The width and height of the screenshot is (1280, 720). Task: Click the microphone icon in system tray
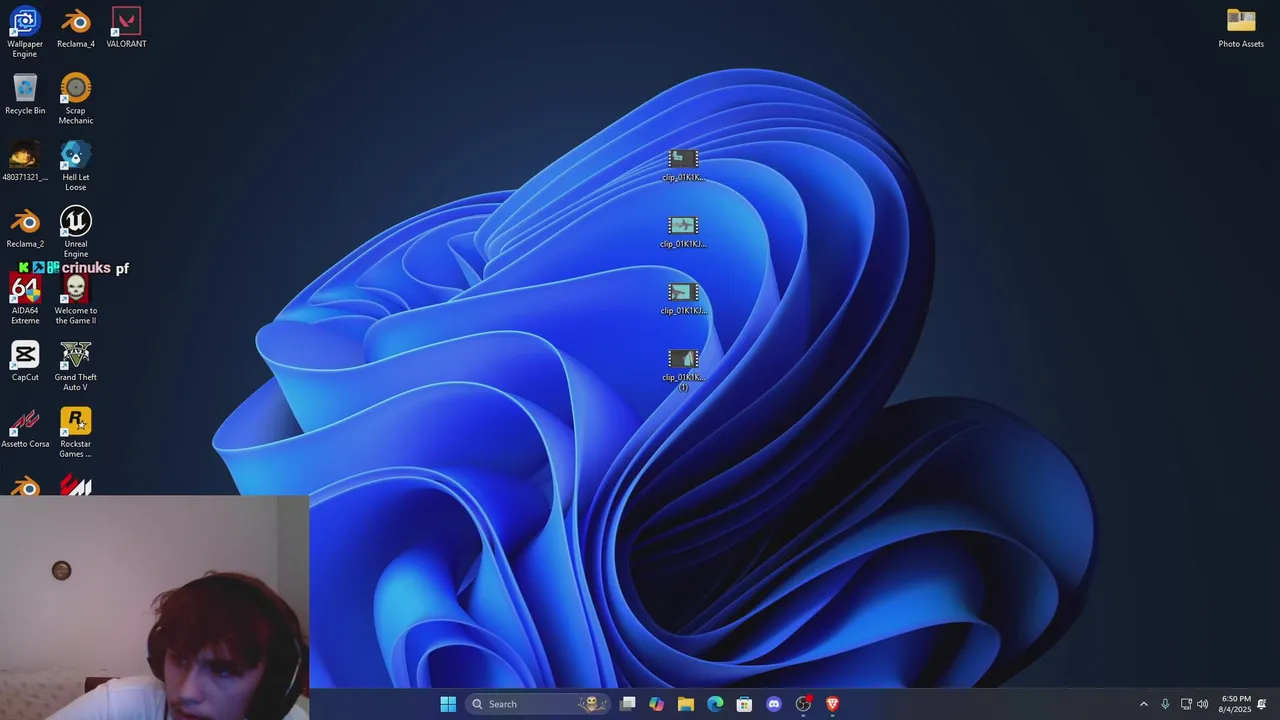coord(1165,704)
